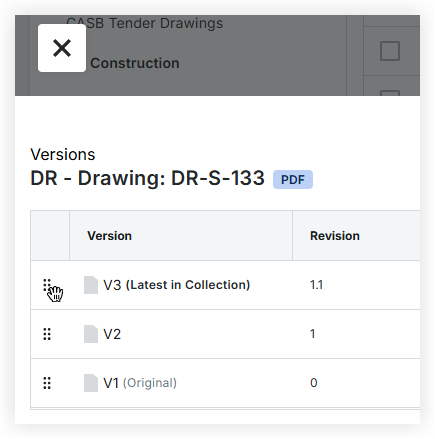The height and width of the screenshot is (439, 435).
Task: Click the DR - Drawing: DR-S-133 title
Action: 147,178
